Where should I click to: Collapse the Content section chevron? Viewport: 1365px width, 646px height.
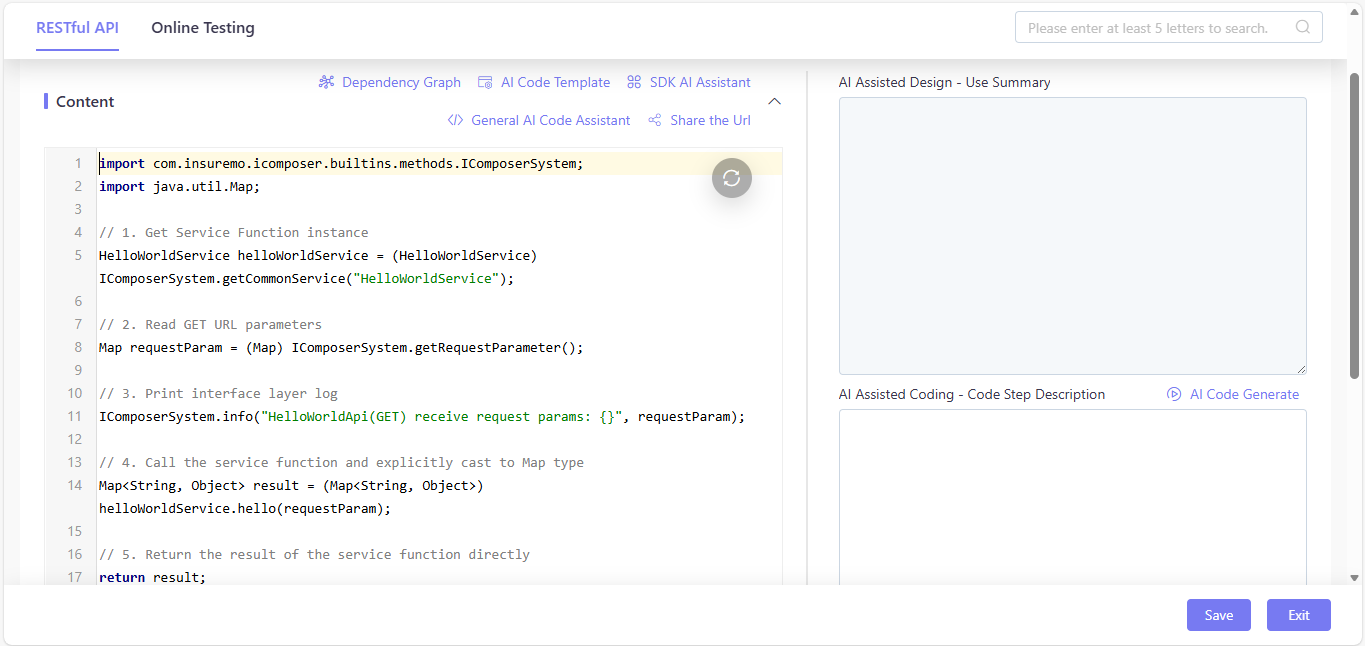(774, 101)
